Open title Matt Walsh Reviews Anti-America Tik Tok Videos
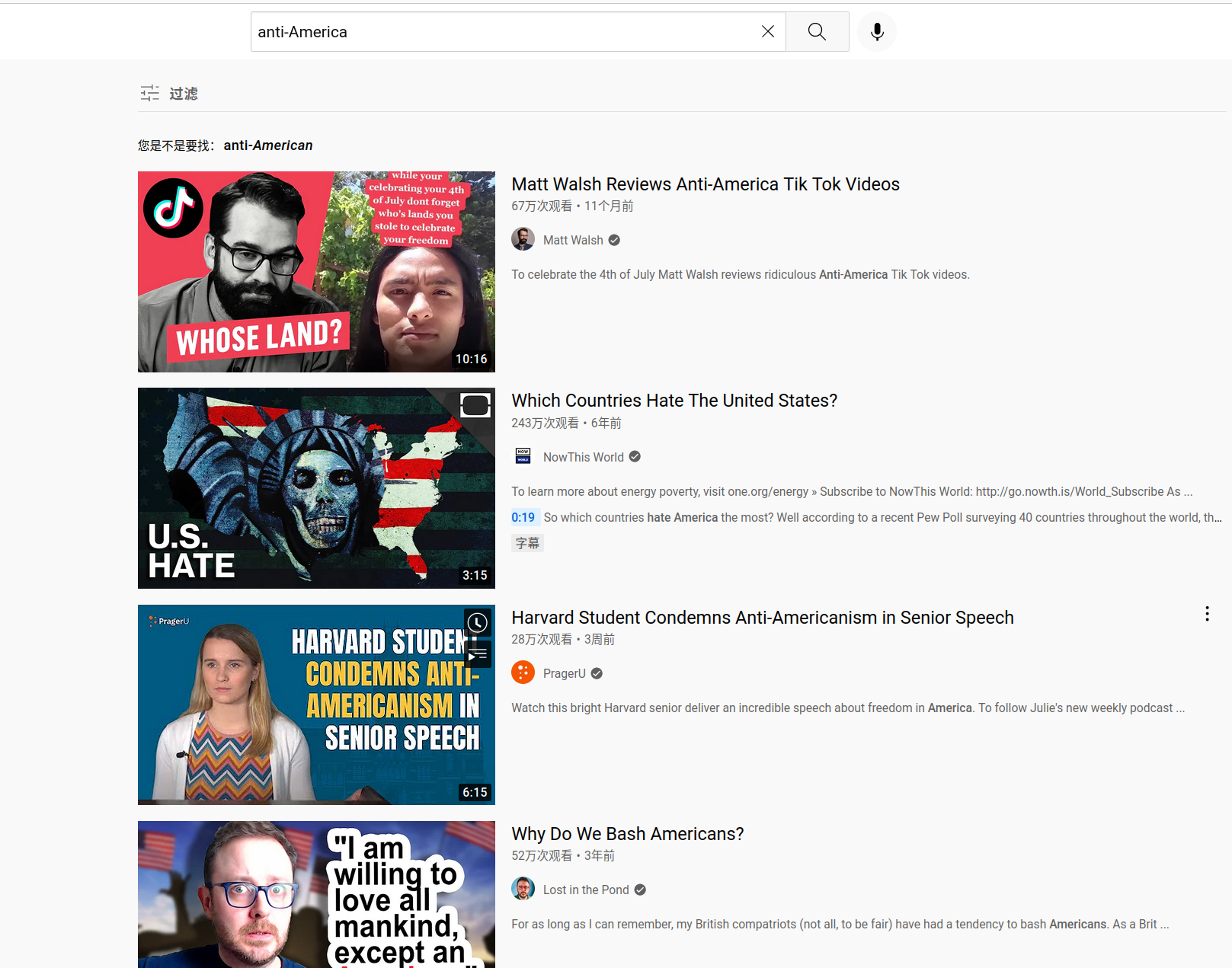 (706, 184)
